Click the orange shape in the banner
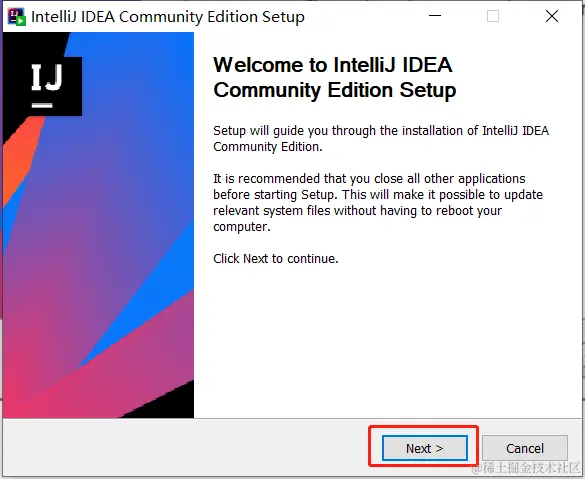Screen dimensions: 585x479 click(x=21, y=159)
